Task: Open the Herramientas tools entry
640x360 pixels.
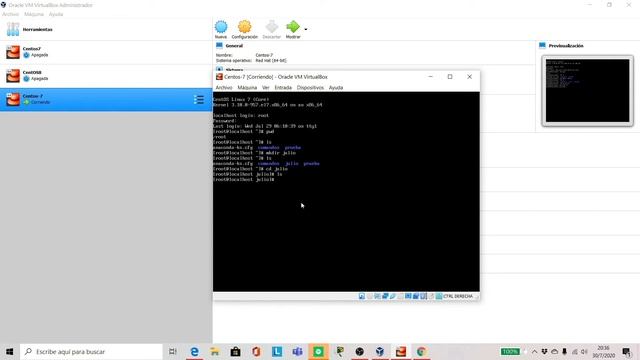Action: point(106,29)
